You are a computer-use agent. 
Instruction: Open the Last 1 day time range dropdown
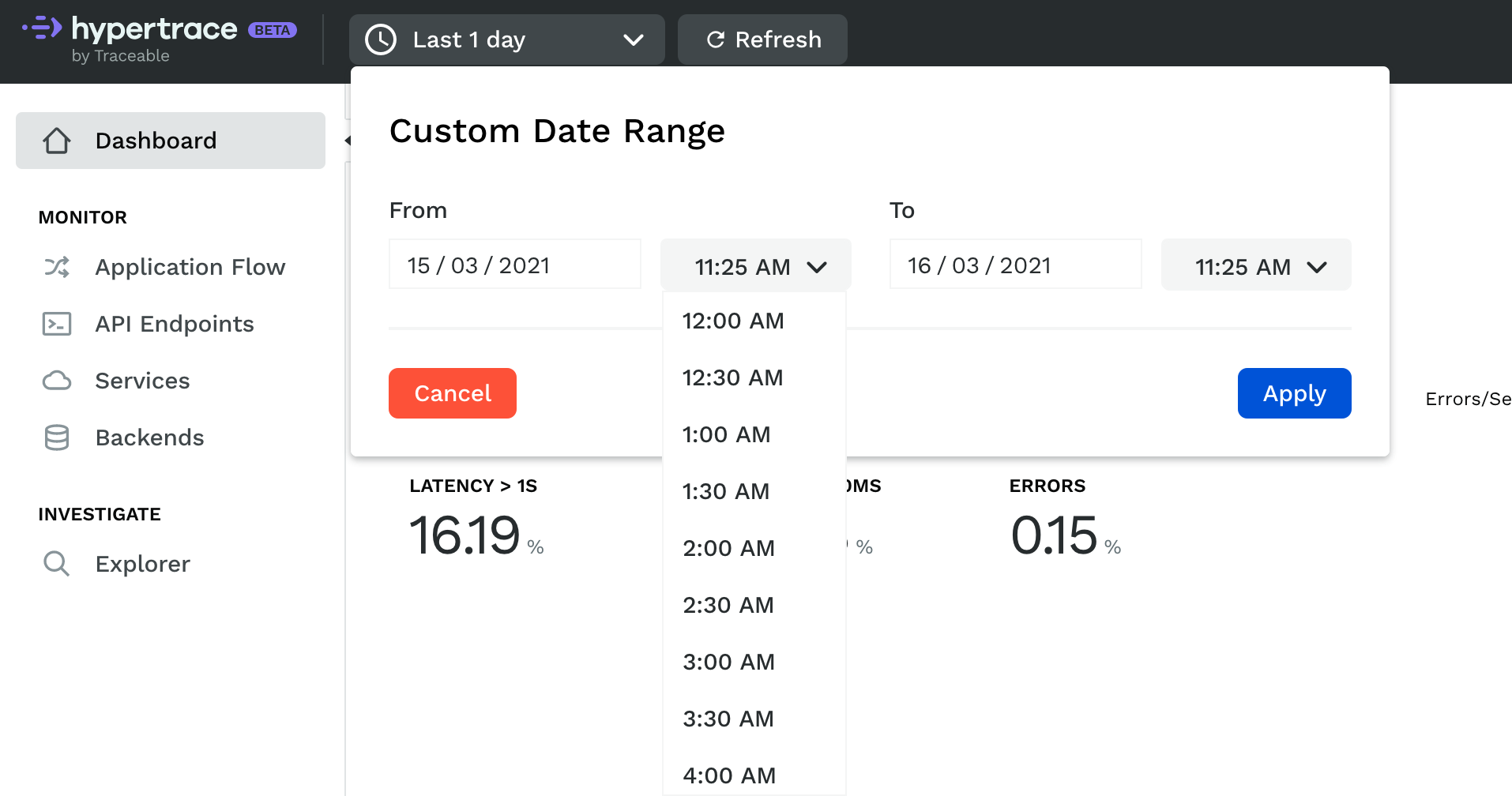[506, 39]
